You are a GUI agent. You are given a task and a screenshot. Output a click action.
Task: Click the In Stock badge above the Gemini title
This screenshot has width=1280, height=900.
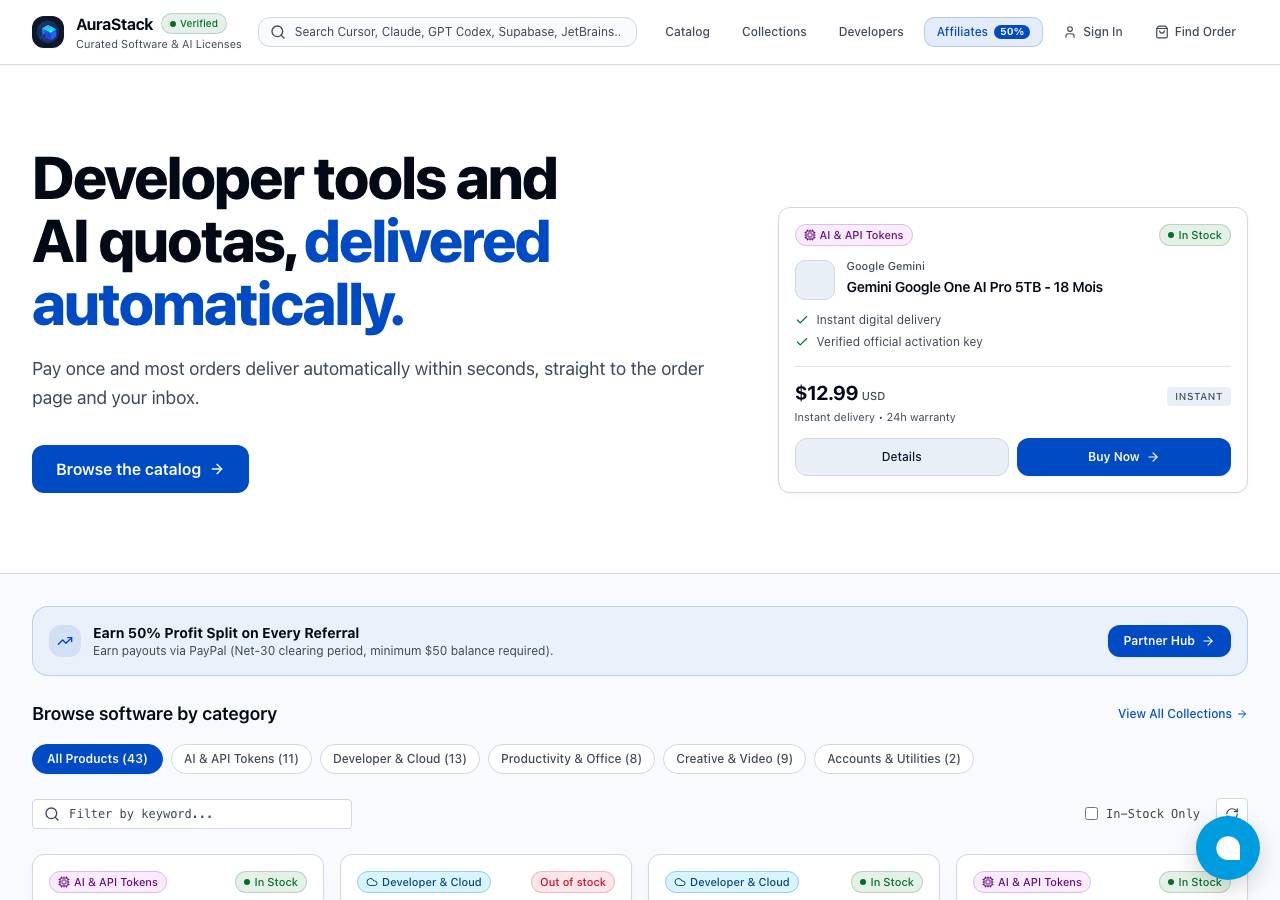tap(1195, 235)
